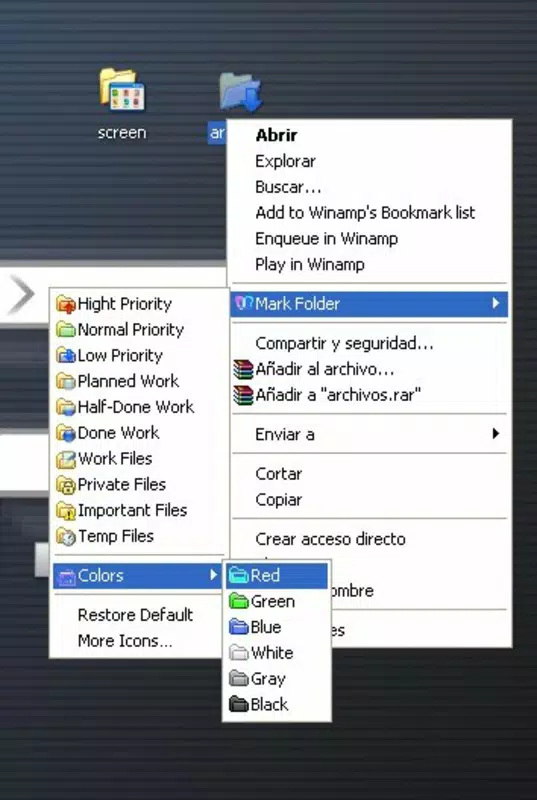Click WinRAR icon beside Añadir a archivos.rar

pyautogui.click(x=243, y=395)
